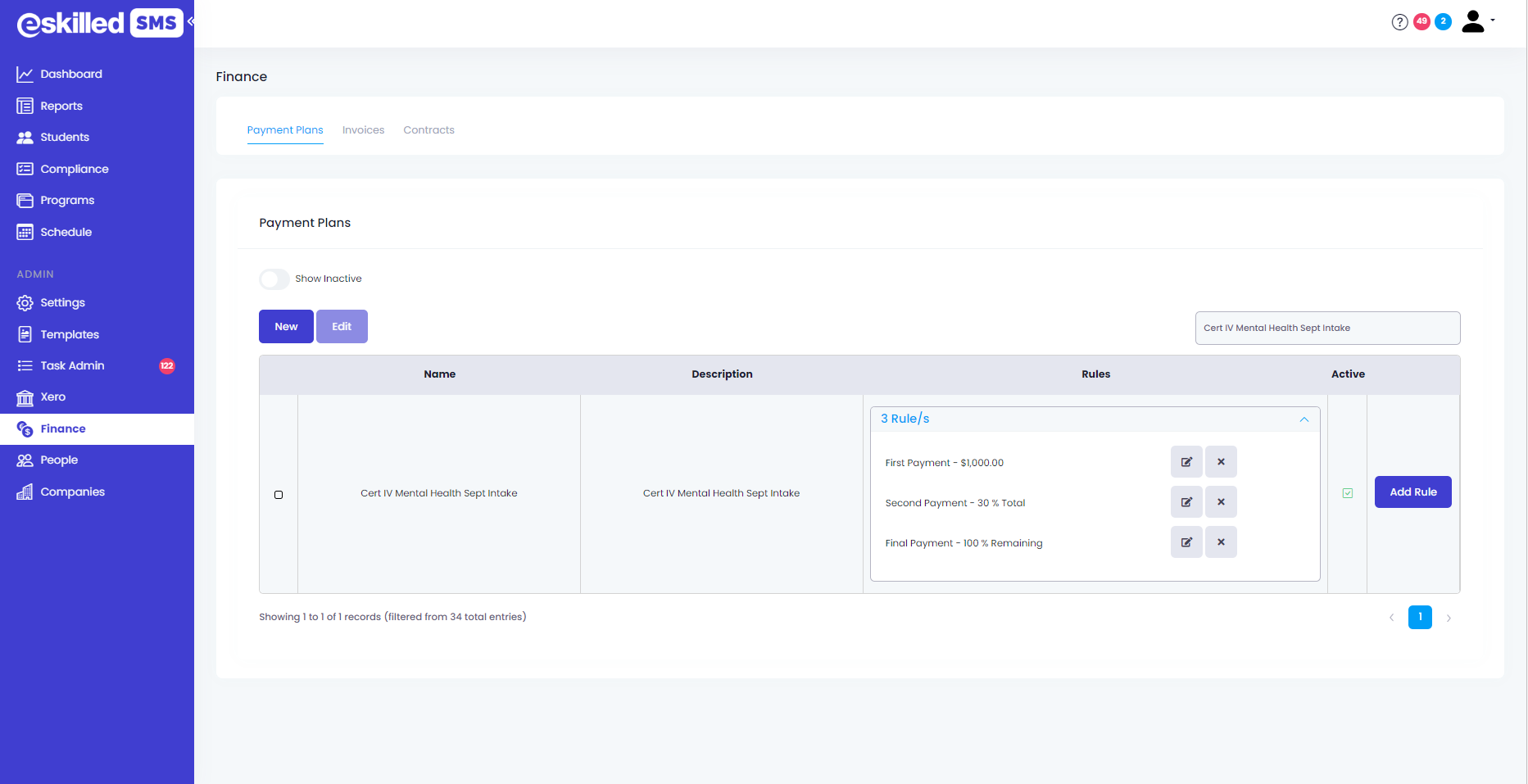Select the Cert IV Mental Health row checkbox
The width and height of the screenshot is (1528, 784).
point(279,495)
